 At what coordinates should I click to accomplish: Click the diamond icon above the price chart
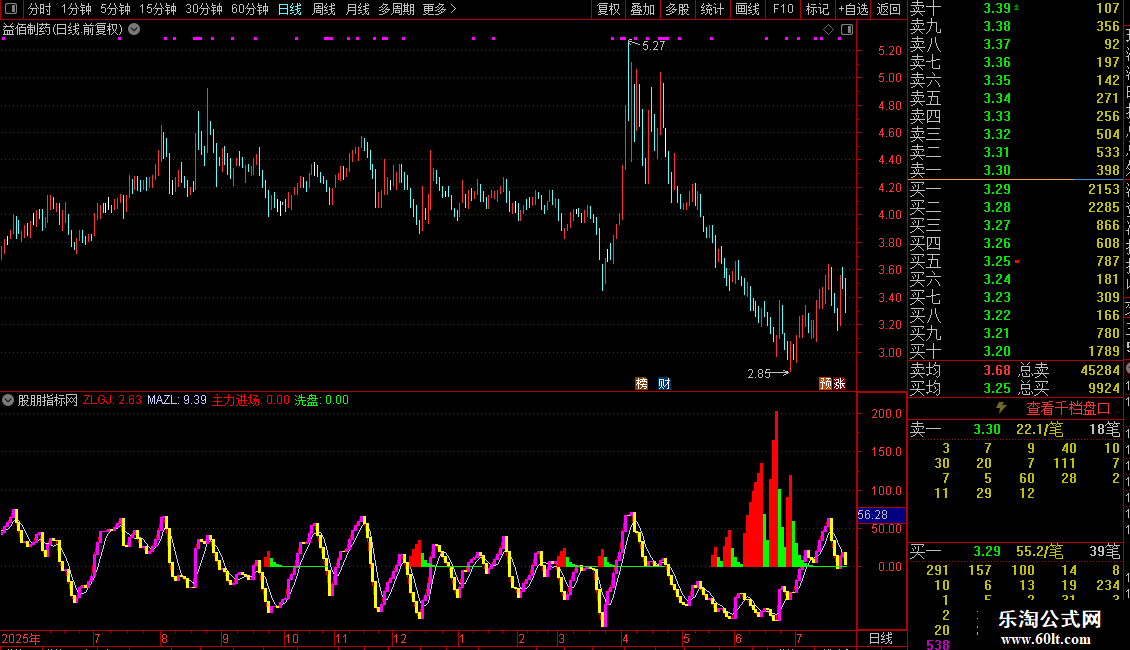[828, 29]
